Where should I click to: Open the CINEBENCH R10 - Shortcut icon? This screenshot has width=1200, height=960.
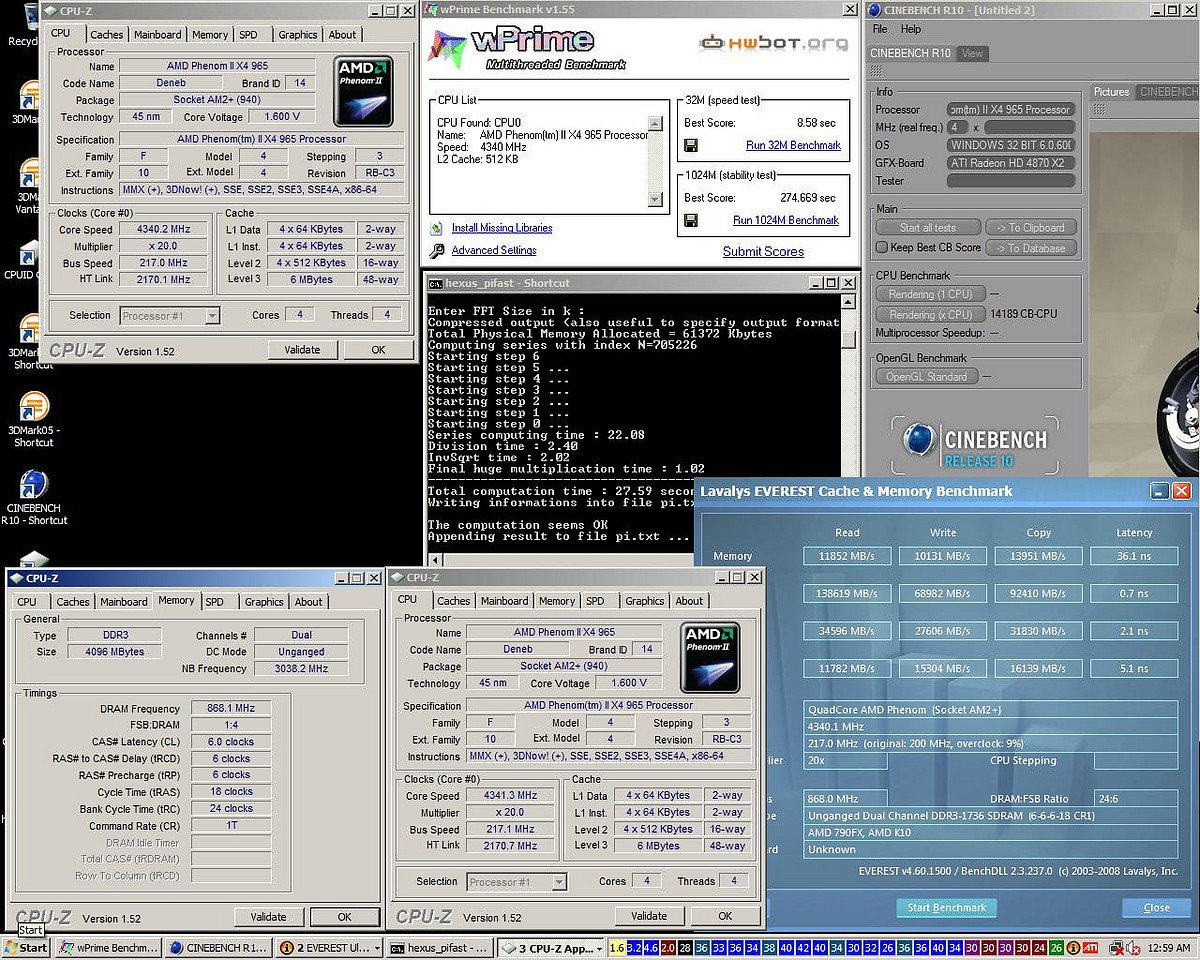33,497
